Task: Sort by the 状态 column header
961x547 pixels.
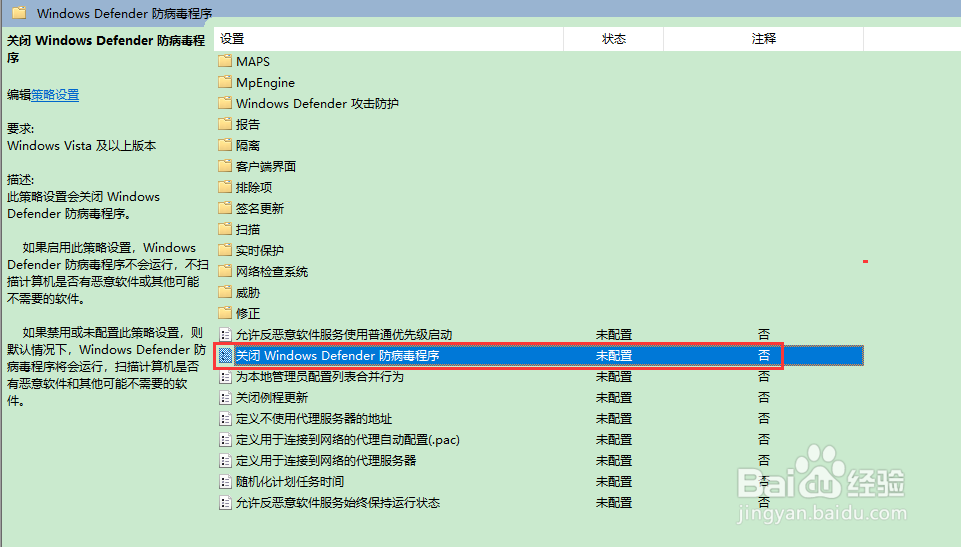Action: click(x=613, y=39)
